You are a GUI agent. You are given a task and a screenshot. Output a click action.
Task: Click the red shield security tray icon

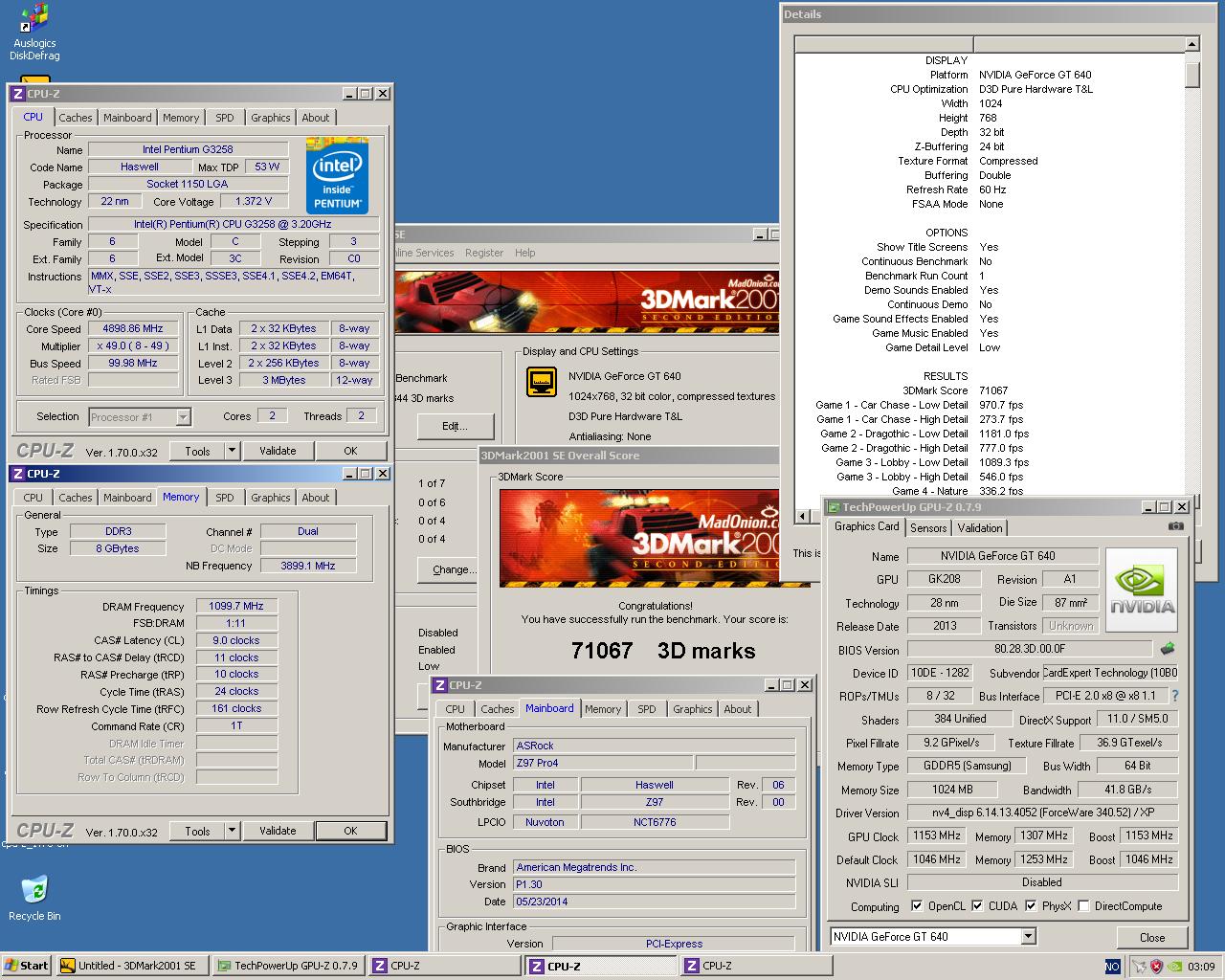pyautogui.click(x=1156, y=967)
